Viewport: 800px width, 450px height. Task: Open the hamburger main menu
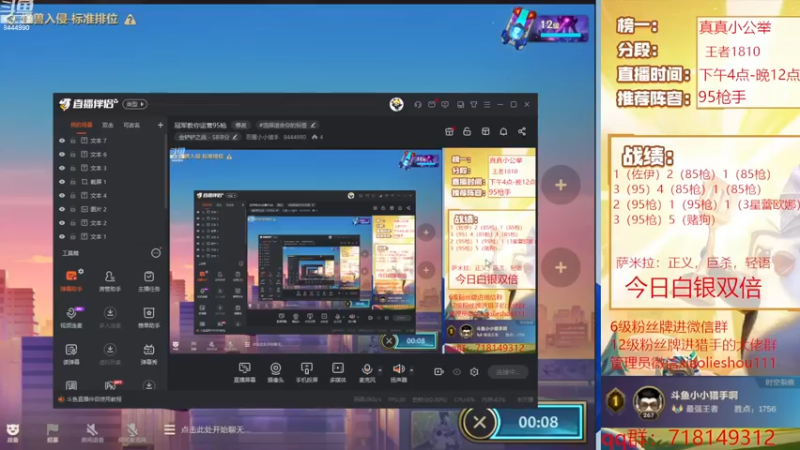pos(487,104)
